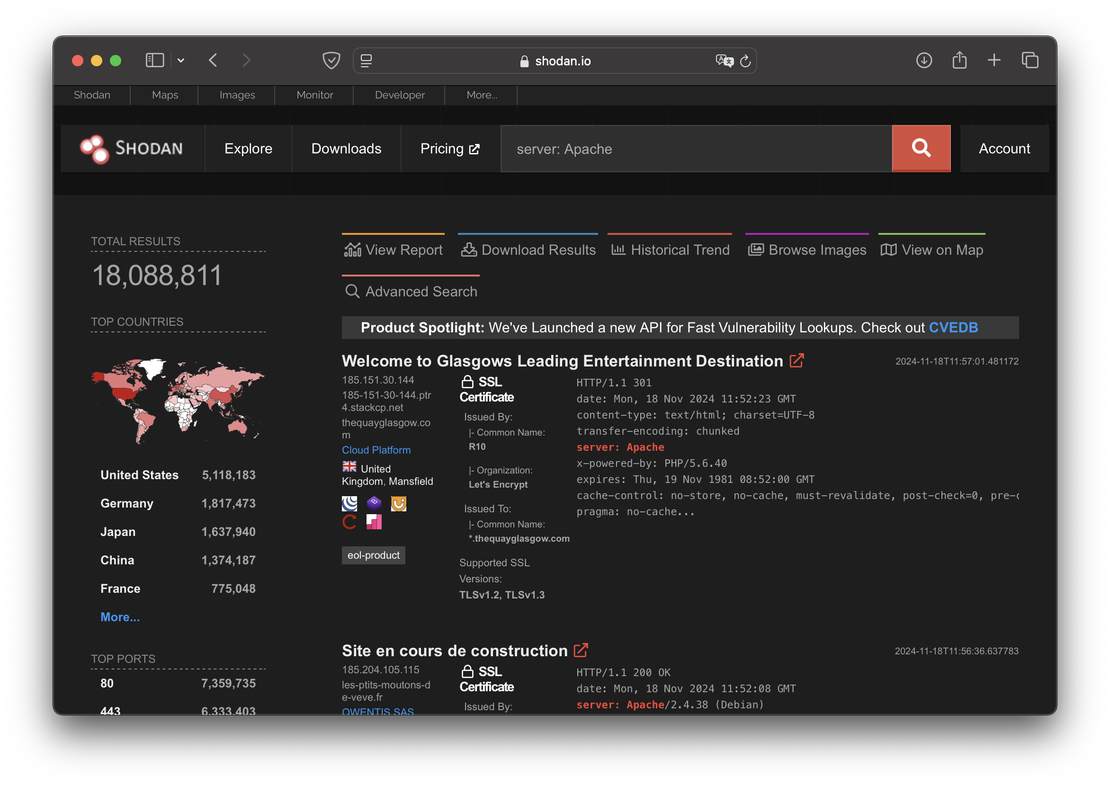This screenshot has height=785, width=1110.
Task: Expand More... in the top navigation
Action: tap(481, 94)
